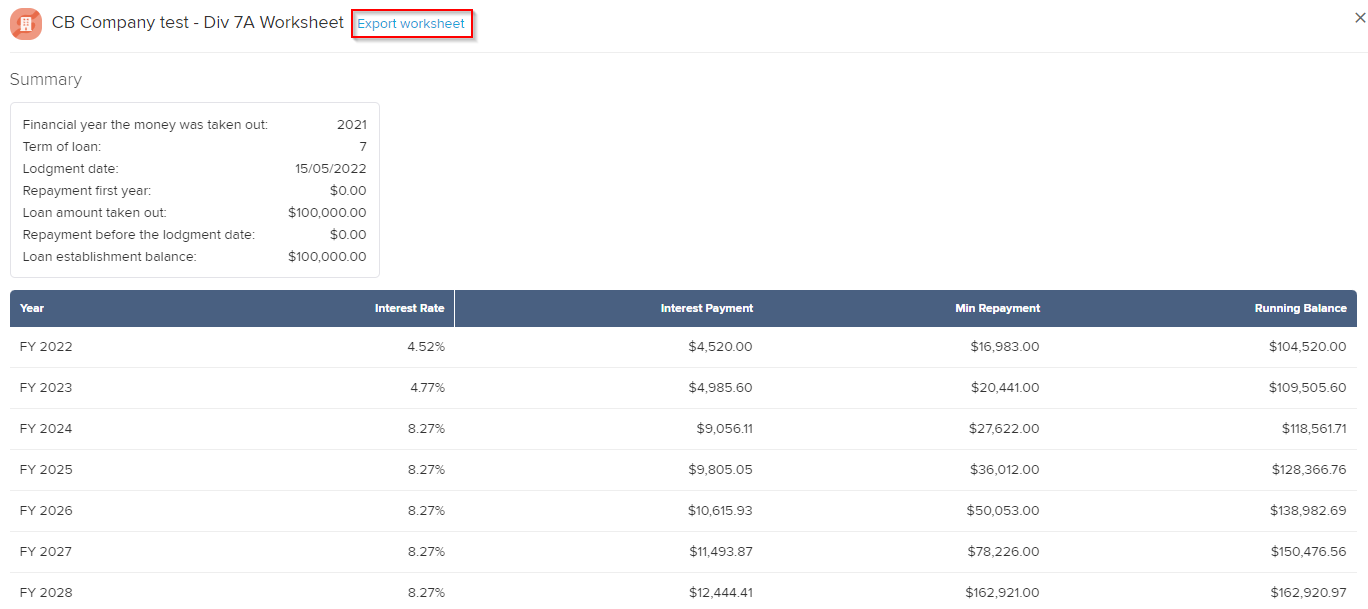This screenshot has height=609, width=1368.
Task: Click the Interest Payment column header
Action: click(x=706, y=308)
